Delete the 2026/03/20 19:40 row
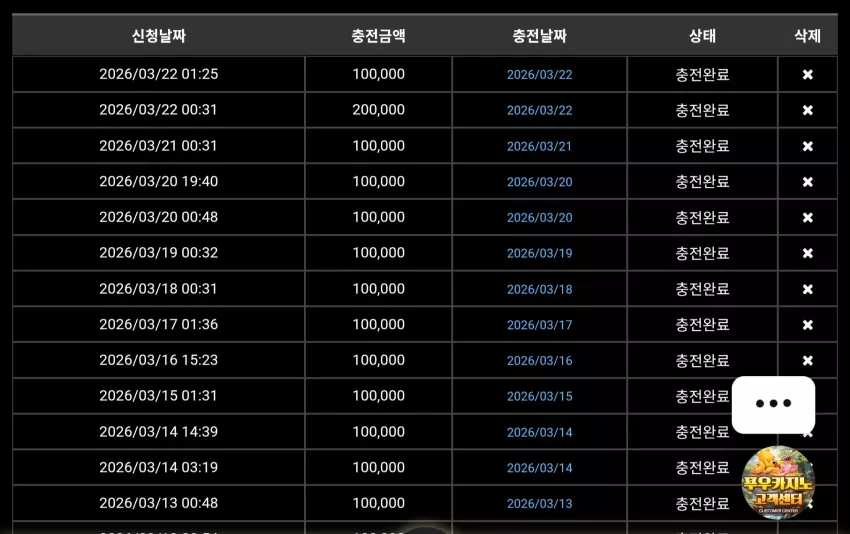The image size is (850, 534). point(807,182)
